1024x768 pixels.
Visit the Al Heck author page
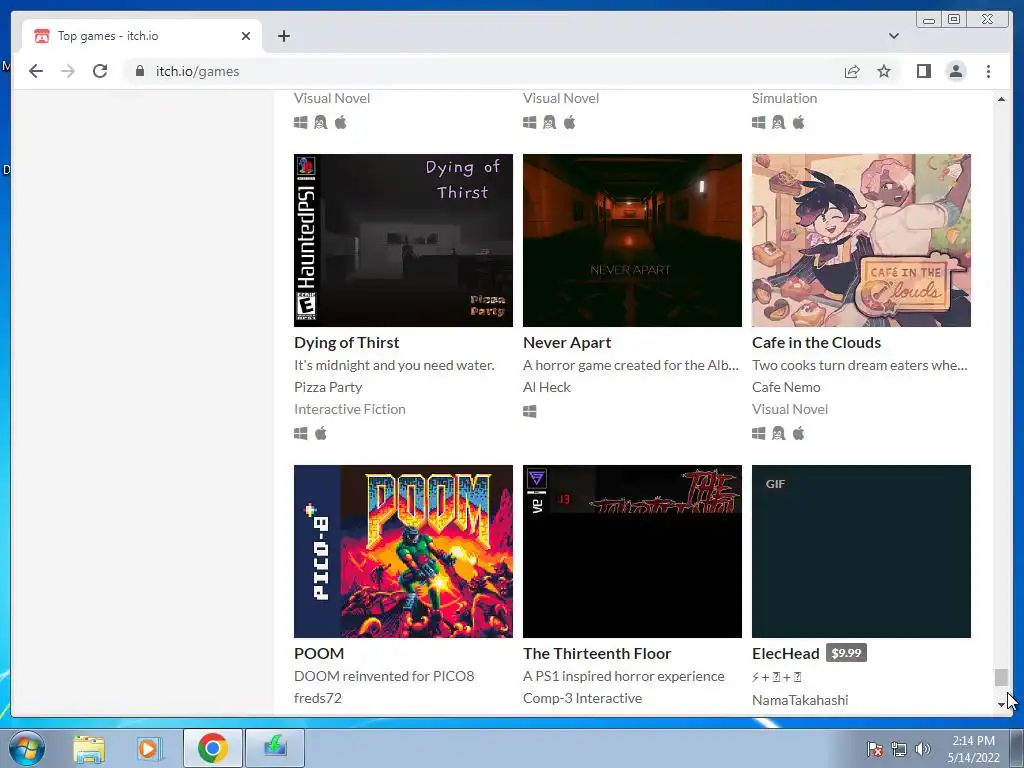[547, 387]
